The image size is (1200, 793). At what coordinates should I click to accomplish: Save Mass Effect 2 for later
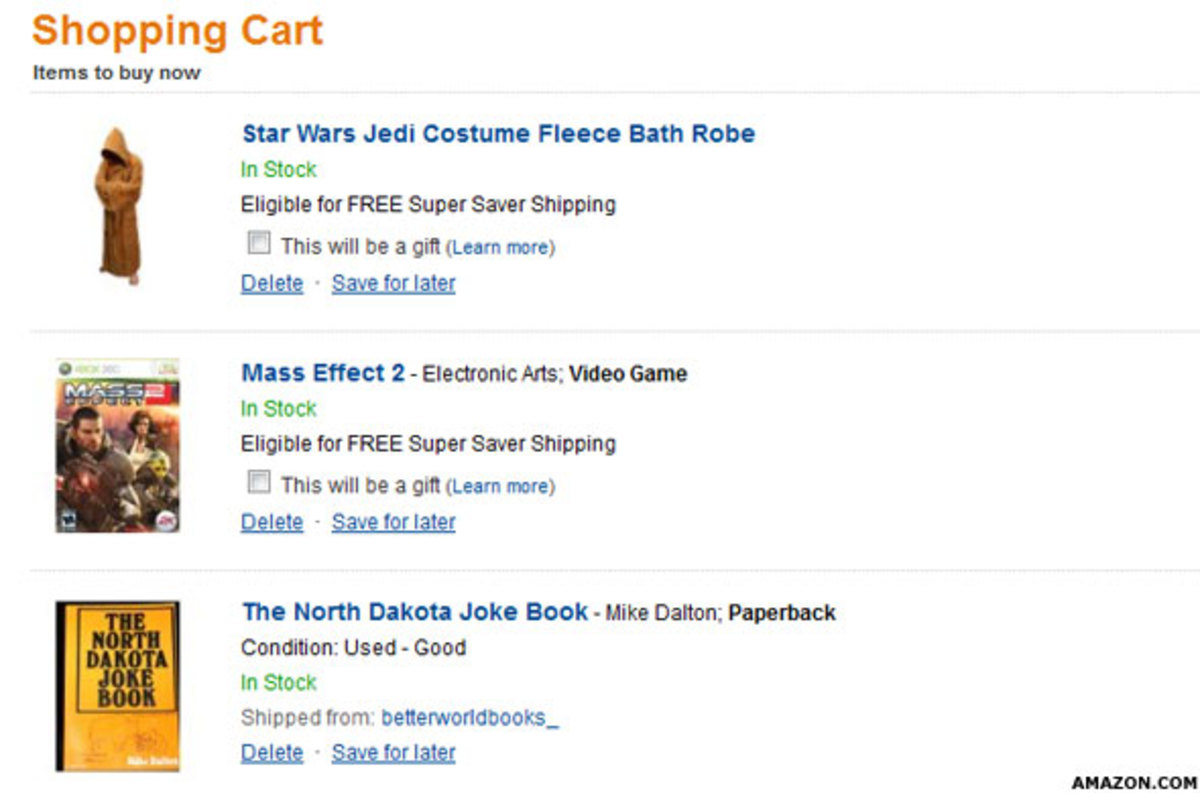pyautogui.click(x=393, y=522)
